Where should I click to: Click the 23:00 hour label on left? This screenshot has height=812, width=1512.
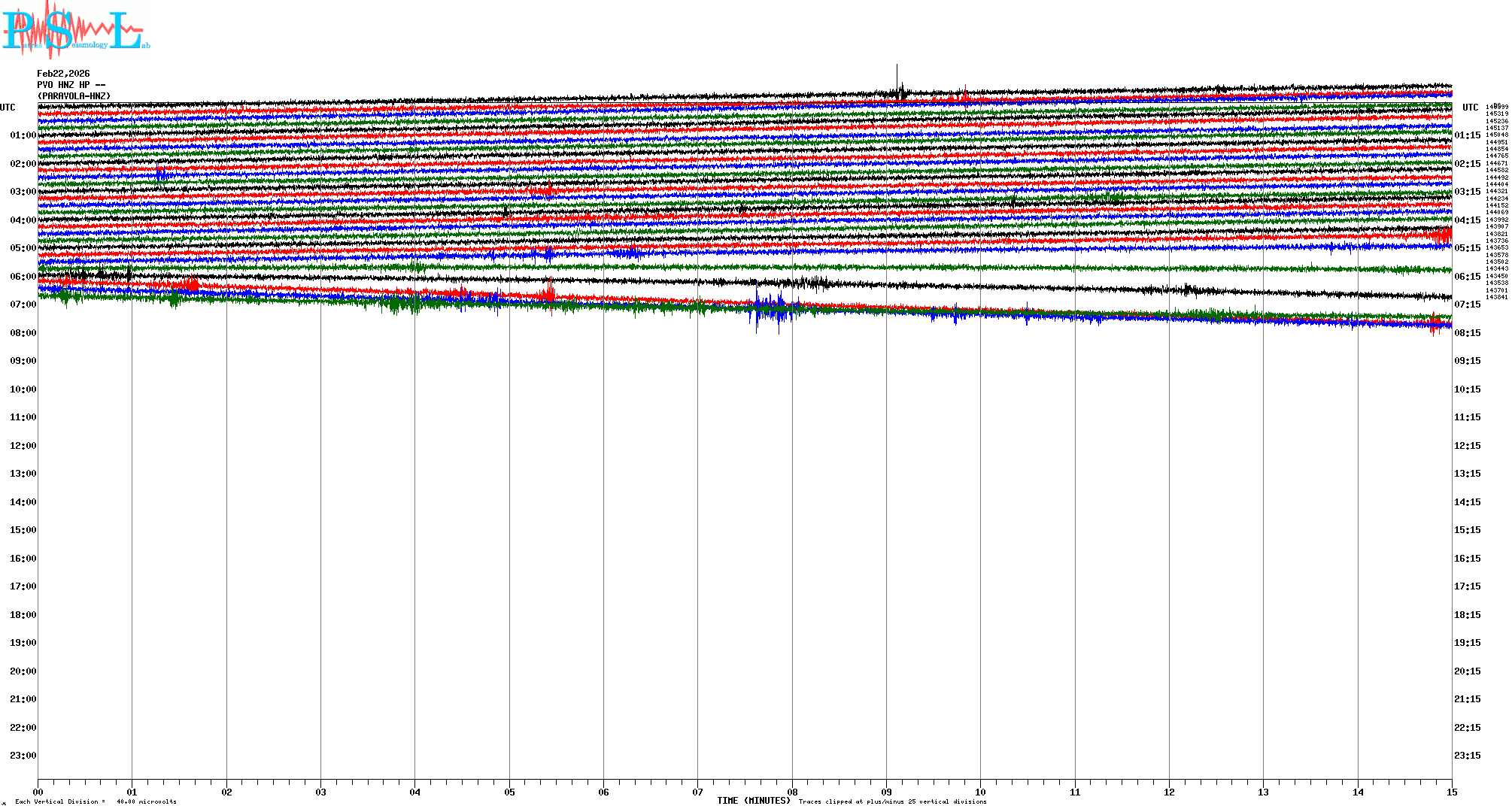point(23,756)
